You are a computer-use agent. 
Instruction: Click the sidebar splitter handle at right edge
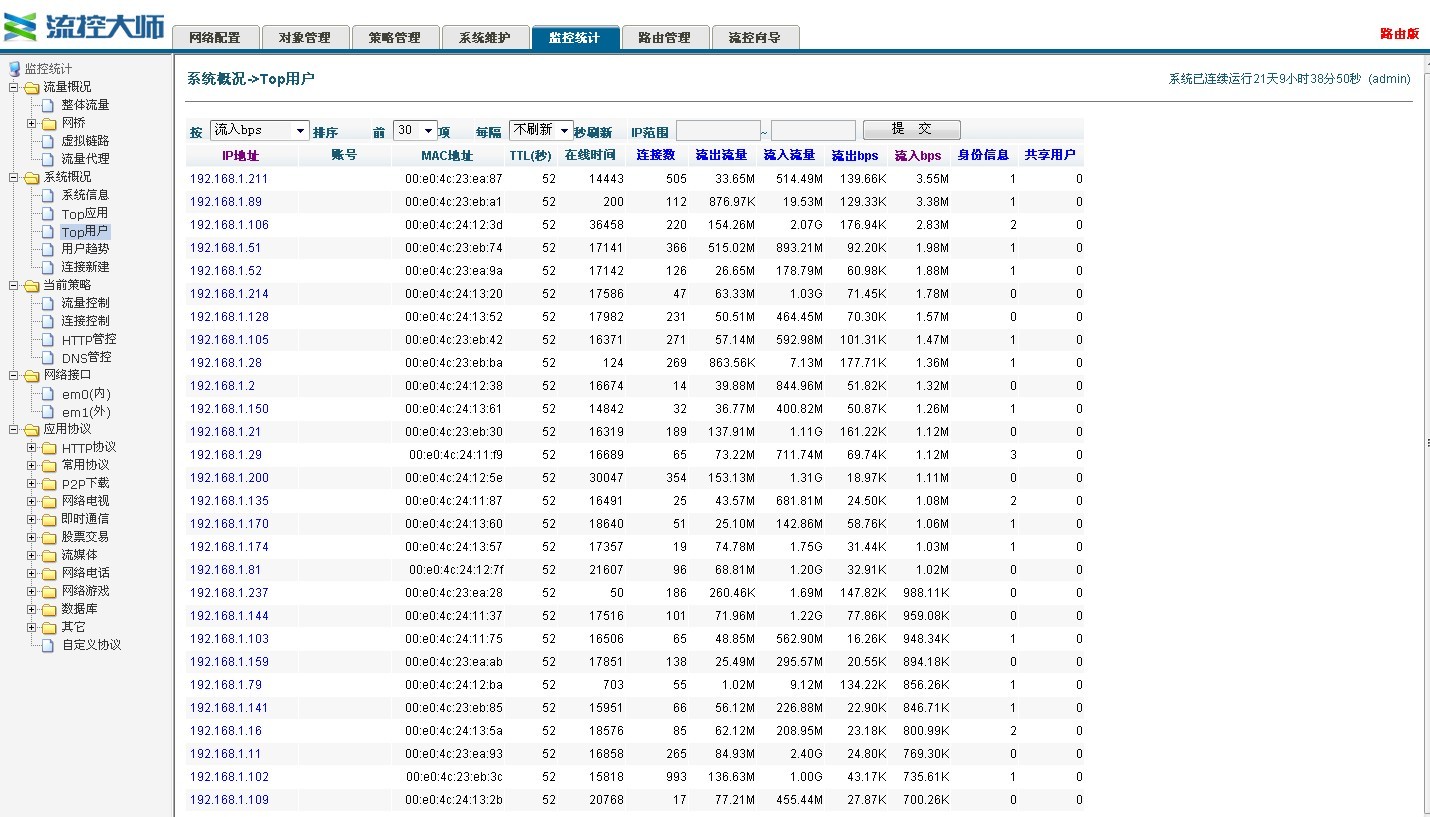point(1427,443)
